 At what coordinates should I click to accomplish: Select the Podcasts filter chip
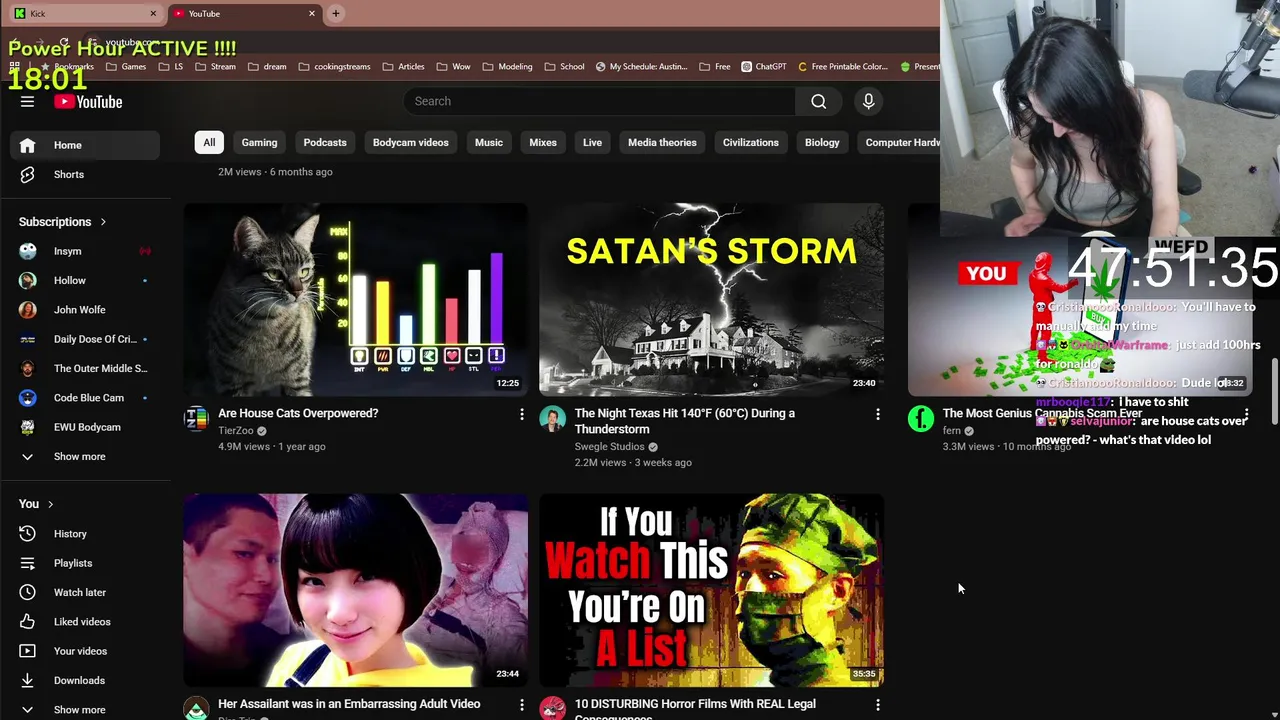click(325, 142)
